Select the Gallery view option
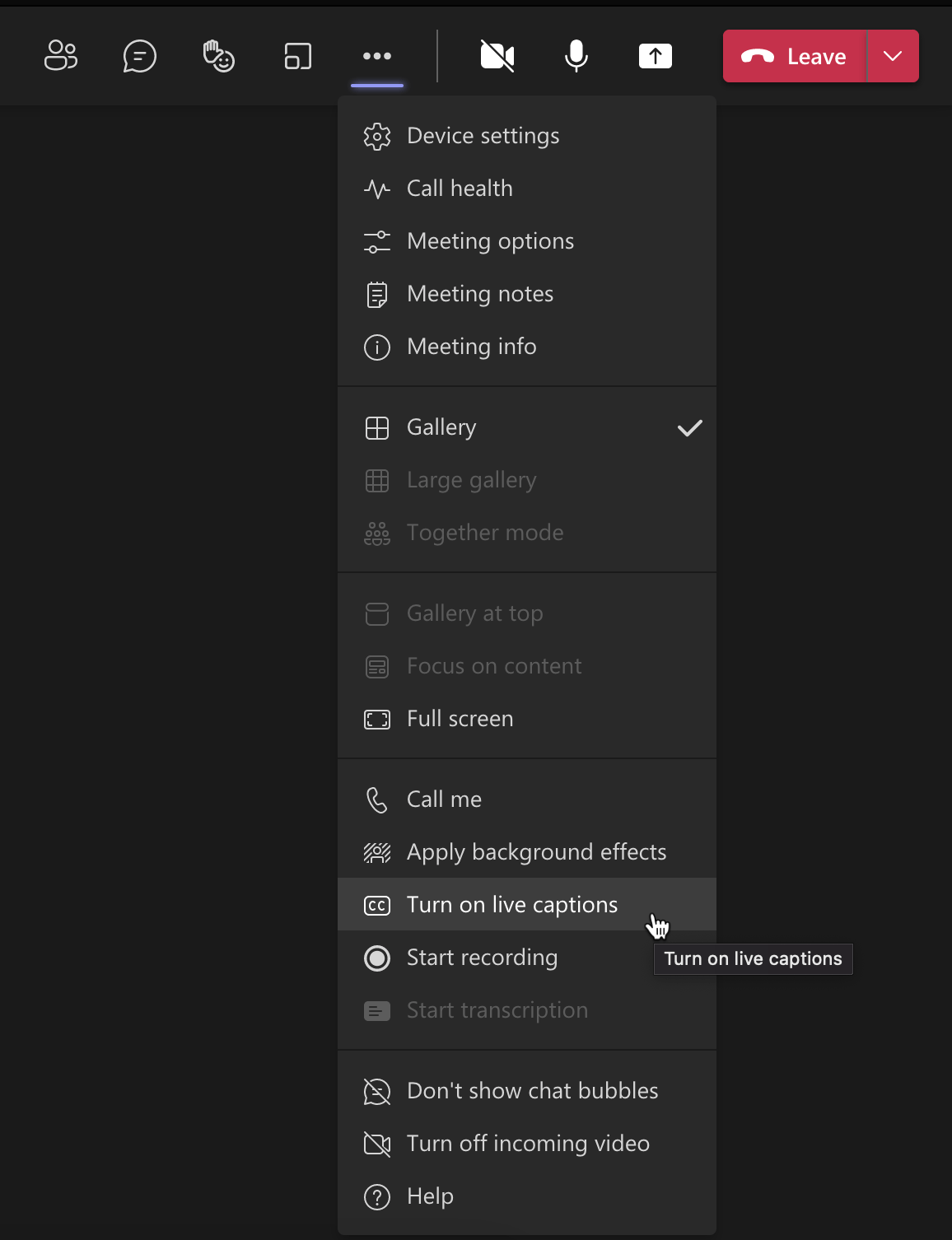The image size is (952, 1240). pyautogui.click(x=441, y=427)
